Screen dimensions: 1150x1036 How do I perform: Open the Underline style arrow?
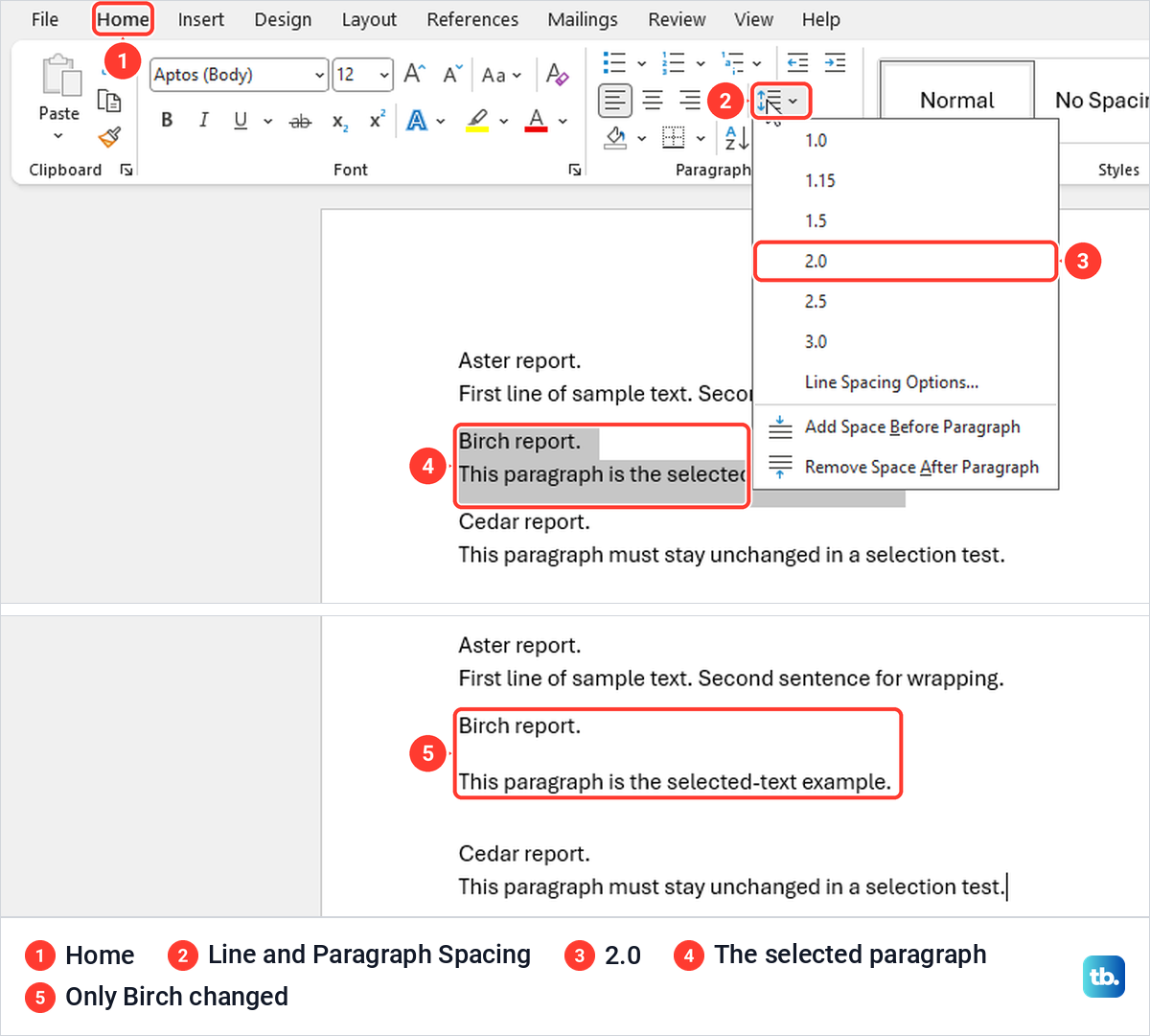click(267, 121)
